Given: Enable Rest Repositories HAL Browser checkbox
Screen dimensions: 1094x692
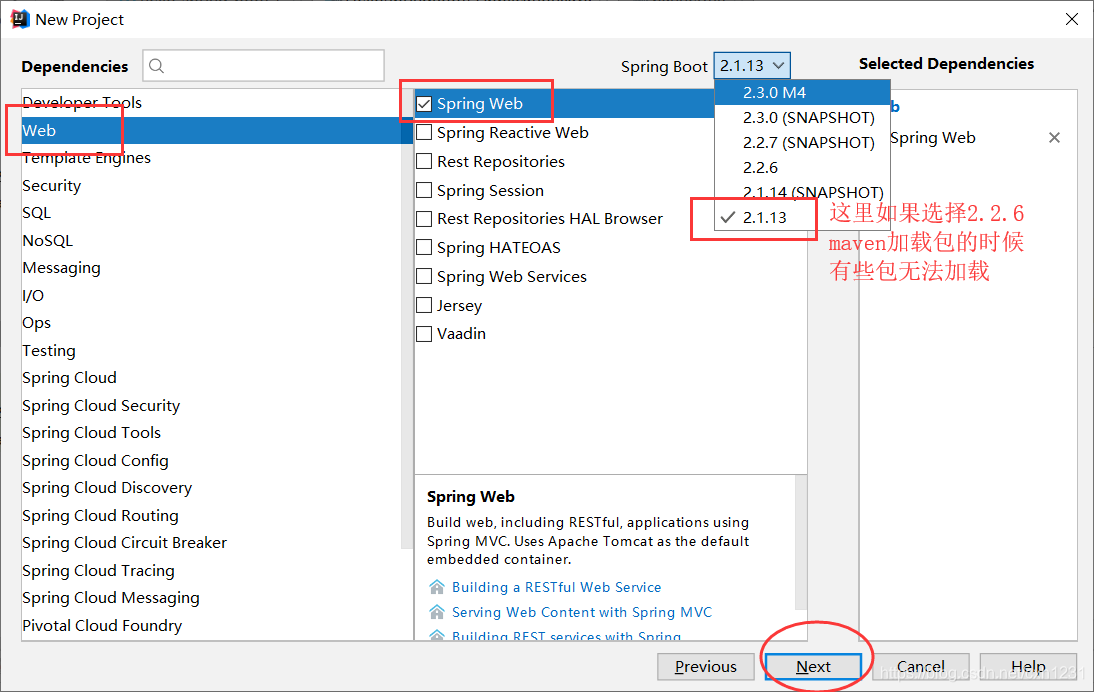Looking at the screenshot, I should tap(424, 219).
